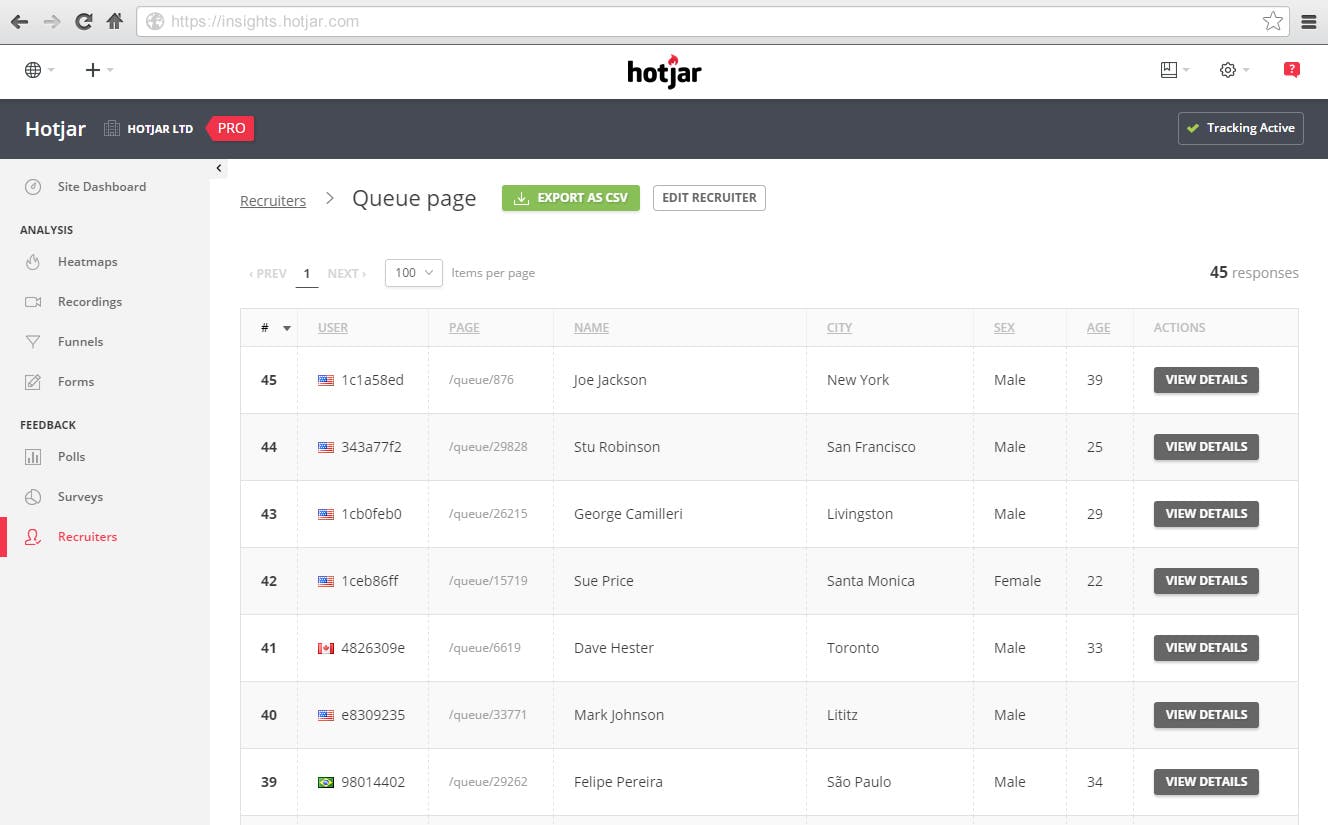
Task: Go back via Recruiters breadcrumb link
Action: tap(273, 201)
